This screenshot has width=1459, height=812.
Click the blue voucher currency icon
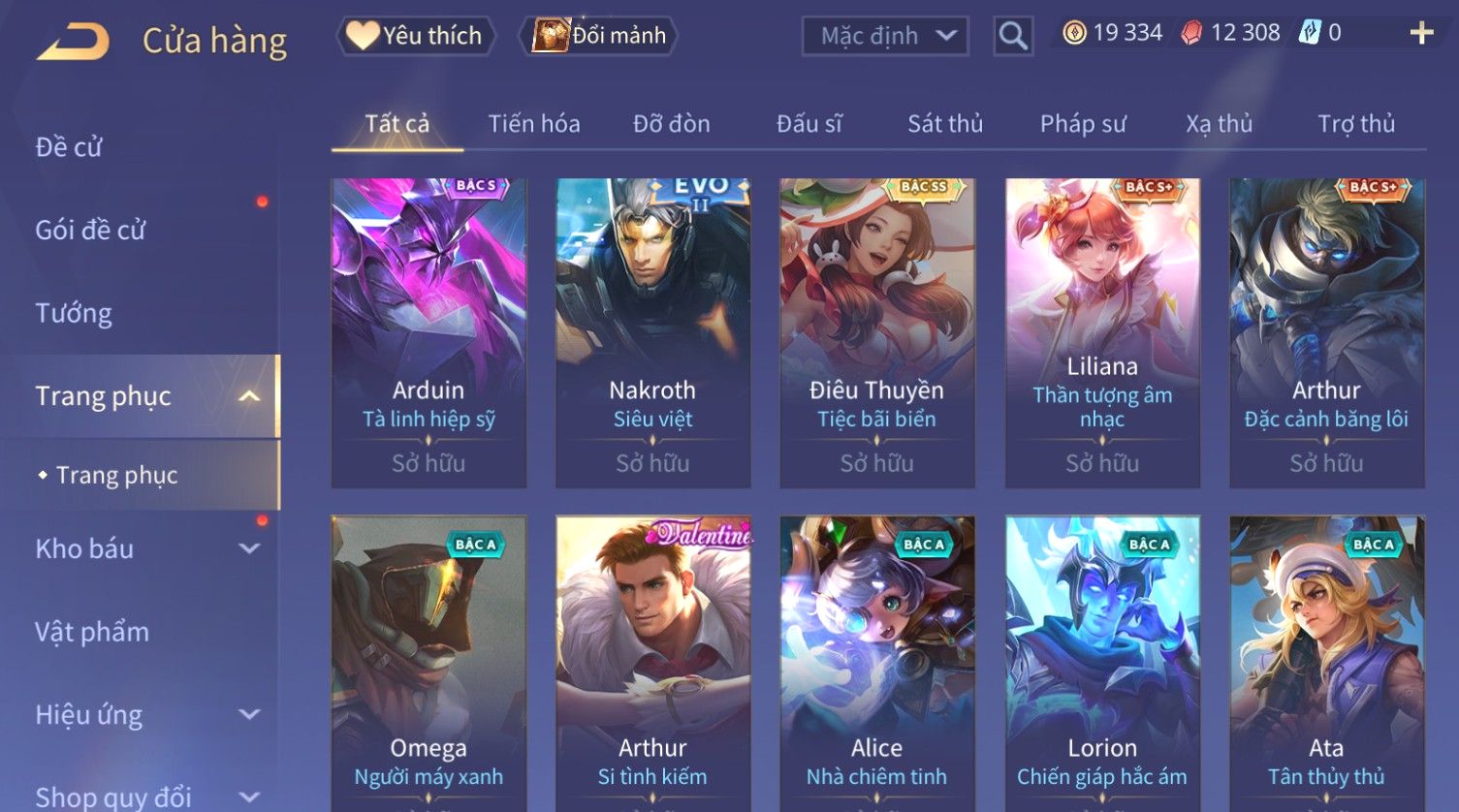point(1309,33)
